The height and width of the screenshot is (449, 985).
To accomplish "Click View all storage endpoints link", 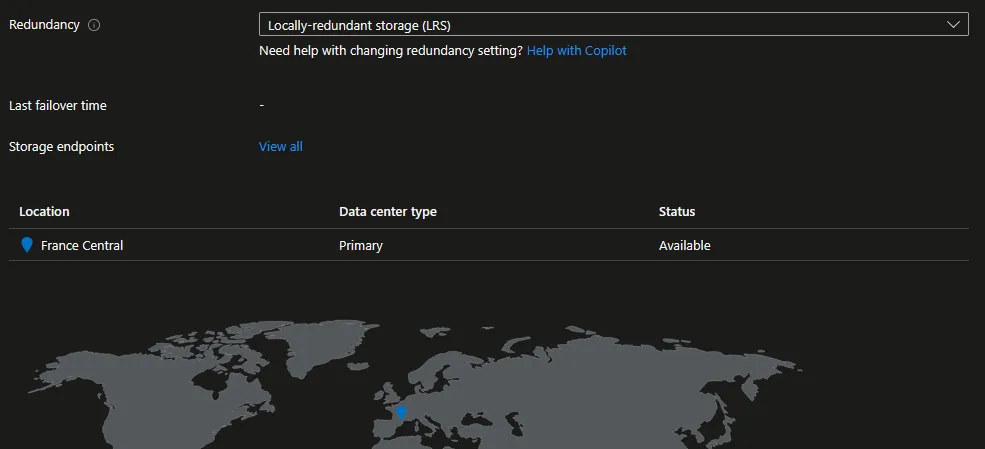I will tap(281, 146).
